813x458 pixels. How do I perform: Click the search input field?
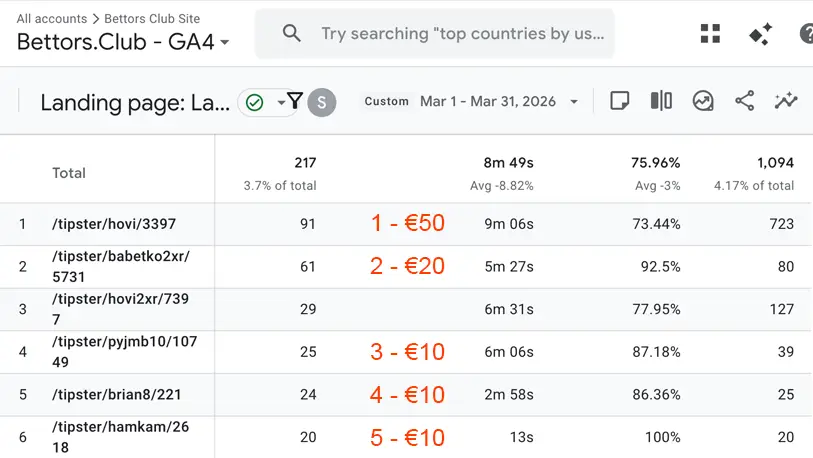click(x=461, y=34)
